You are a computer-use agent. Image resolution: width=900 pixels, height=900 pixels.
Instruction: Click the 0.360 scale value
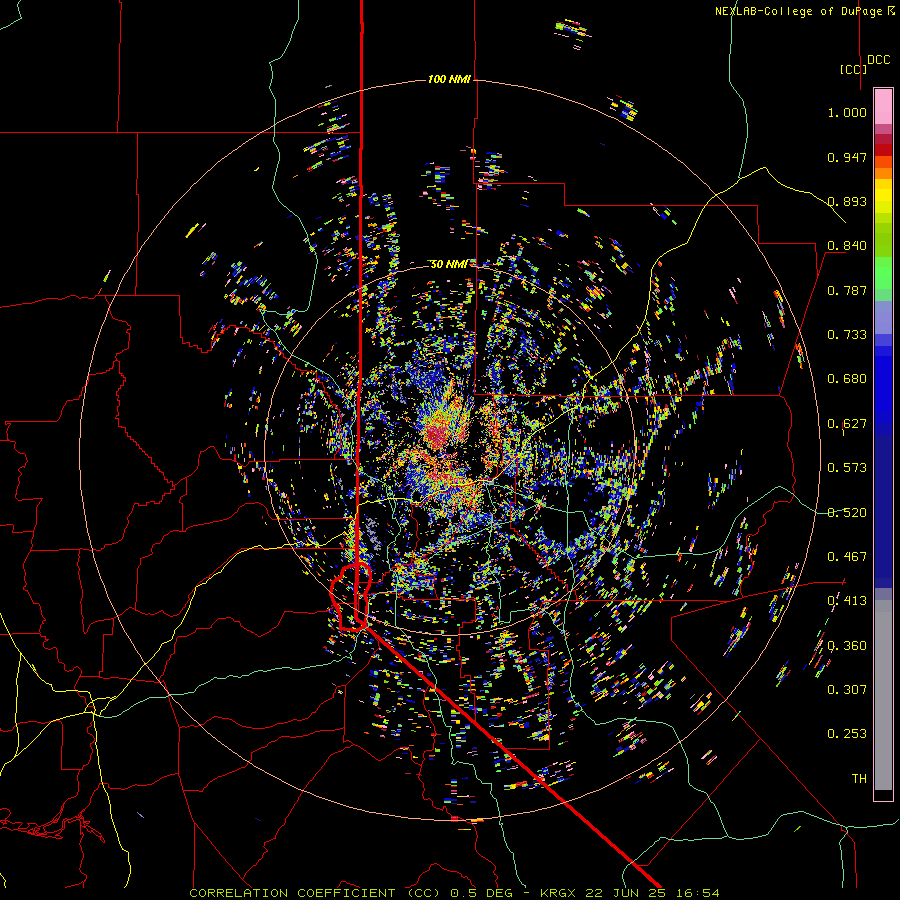pos(847,646)
